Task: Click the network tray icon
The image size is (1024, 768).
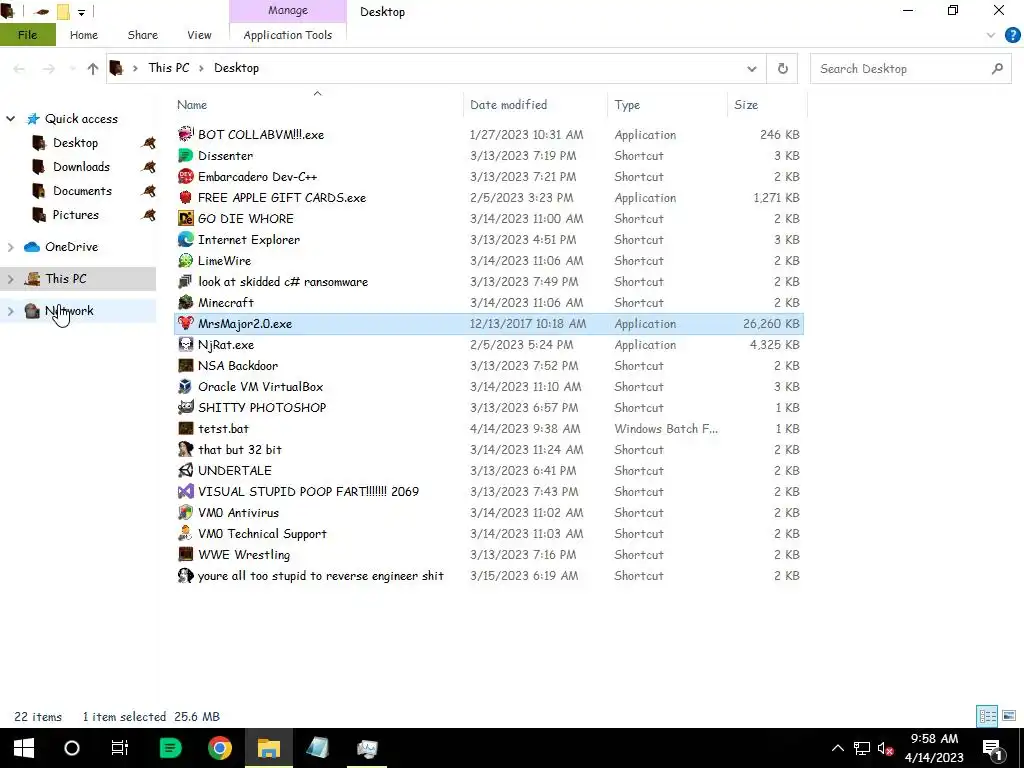Action: coord(861,748)
